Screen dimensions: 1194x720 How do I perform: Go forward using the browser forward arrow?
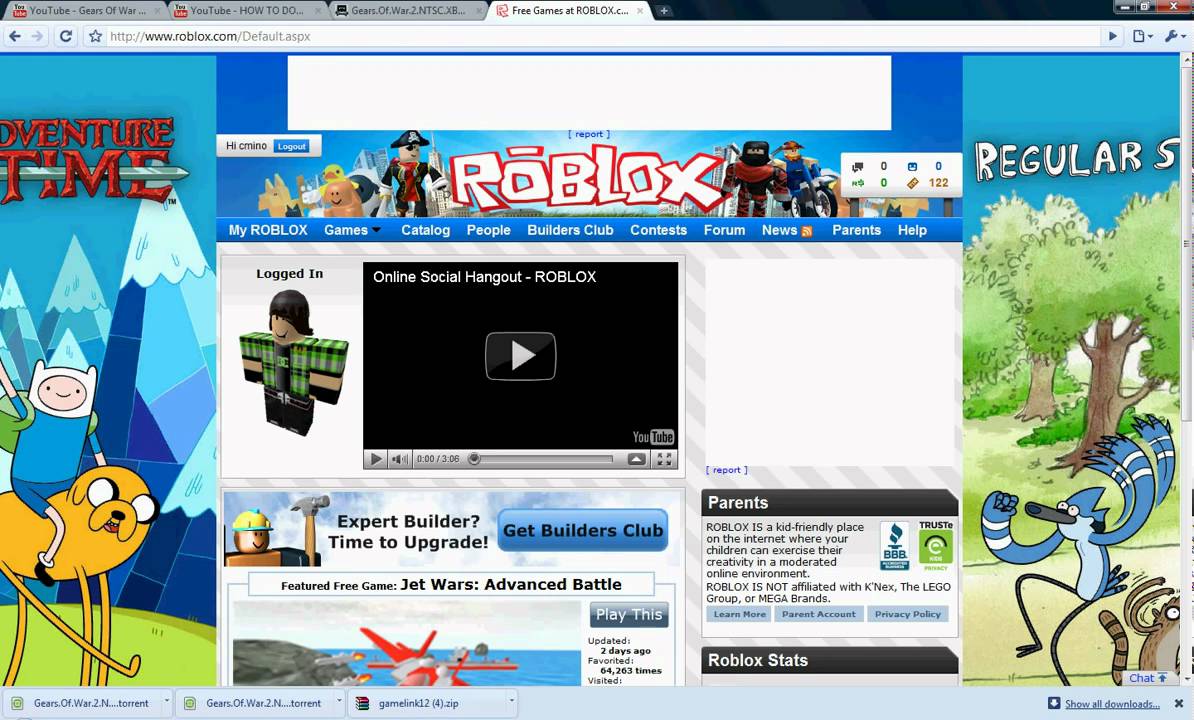(x=37, y=36)
